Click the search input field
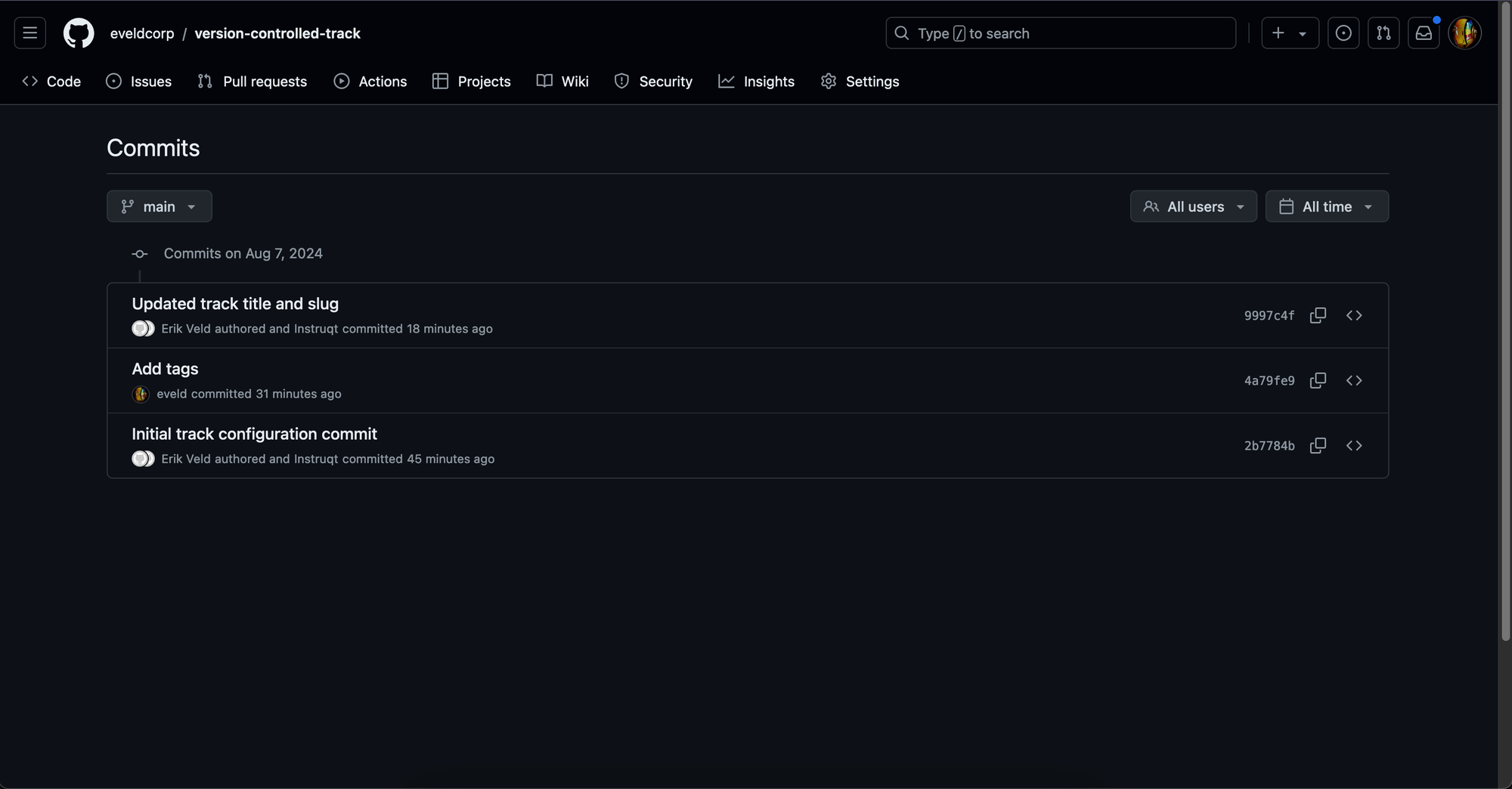This screenshot has height=789, width=1512. click(x=1061, y=33)
